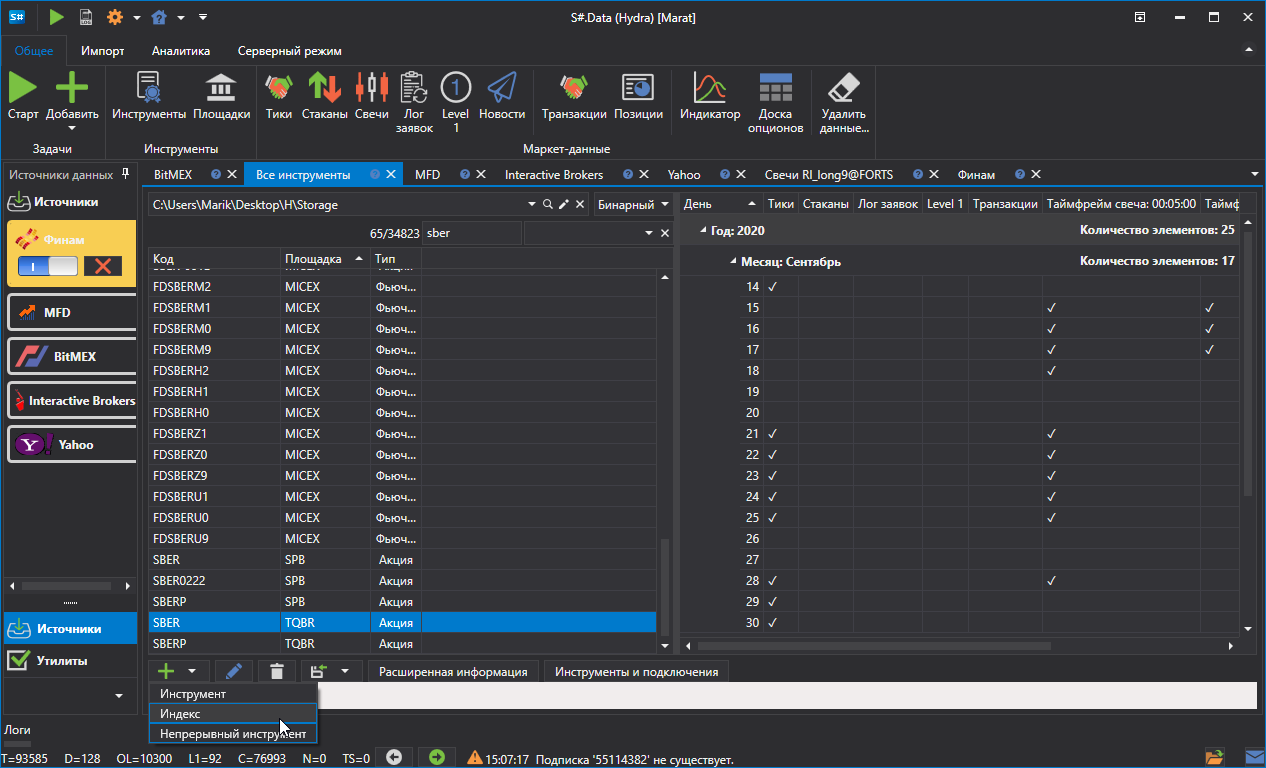Switch to the Импорт ribbon tab
The height and width of the screenshot is (768, 1266).
tap(103, 51)
